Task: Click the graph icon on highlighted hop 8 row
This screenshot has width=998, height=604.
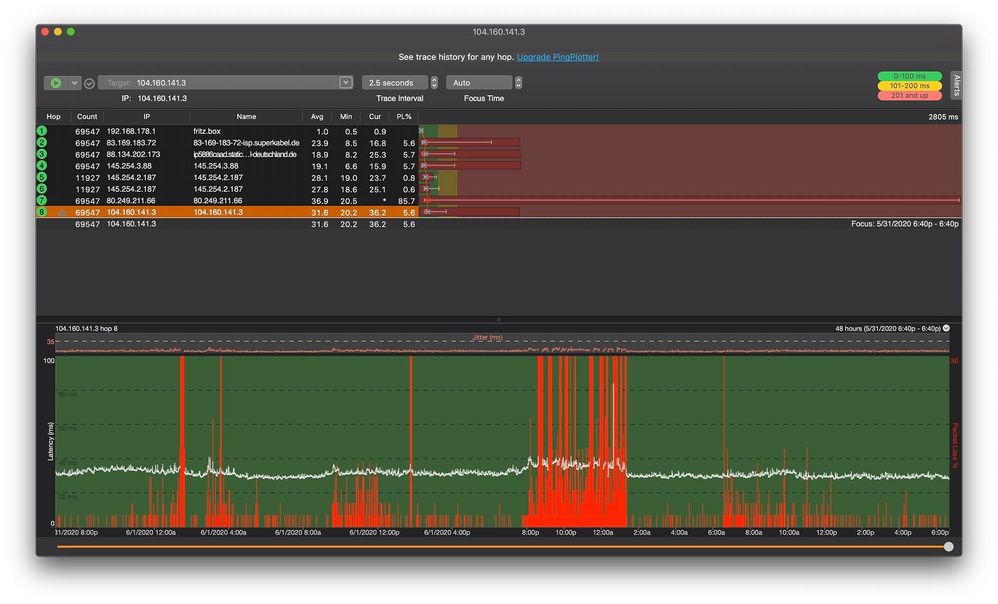Action: [62, 213]
